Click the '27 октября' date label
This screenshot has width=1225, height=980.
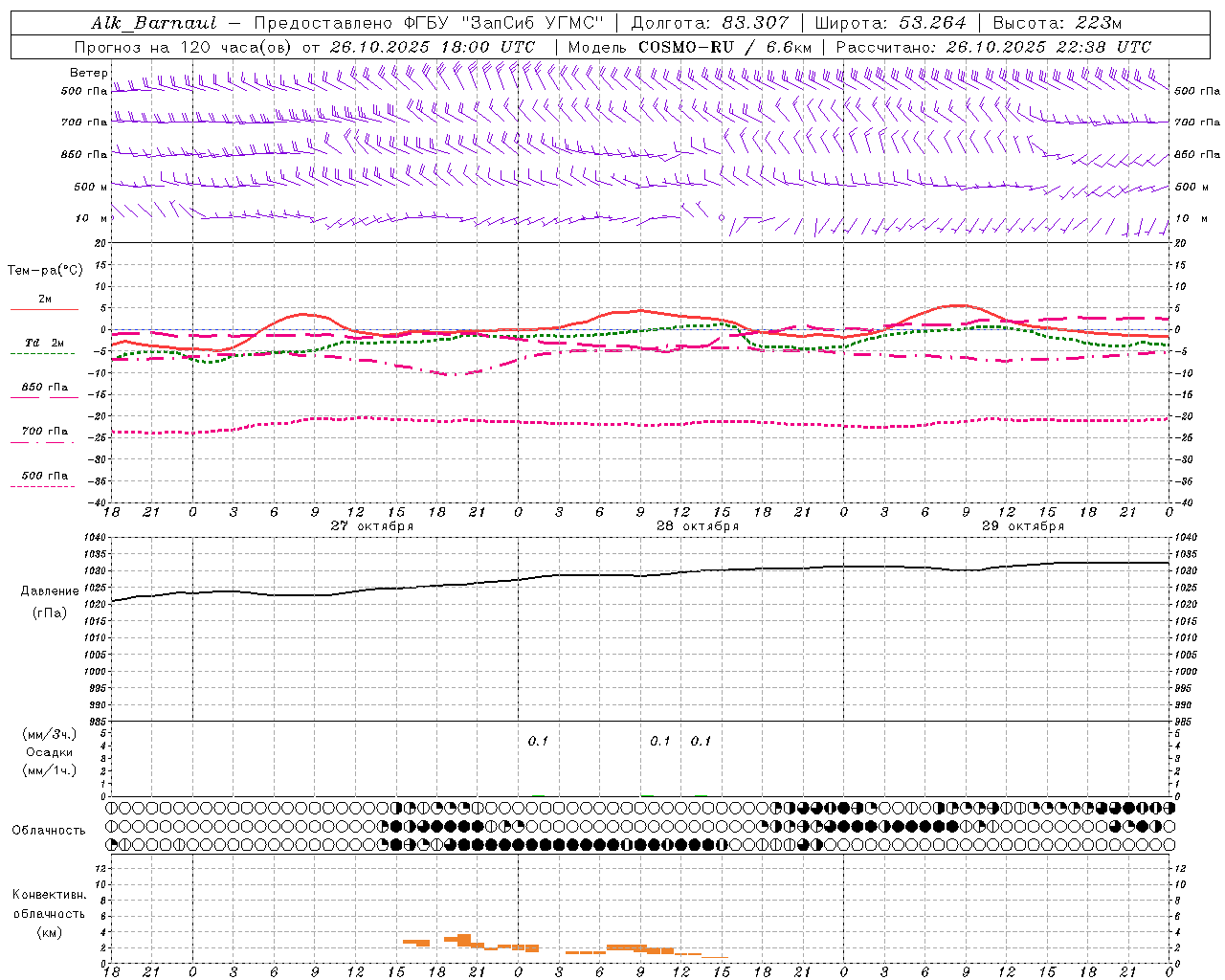click(x=372, y=526)
